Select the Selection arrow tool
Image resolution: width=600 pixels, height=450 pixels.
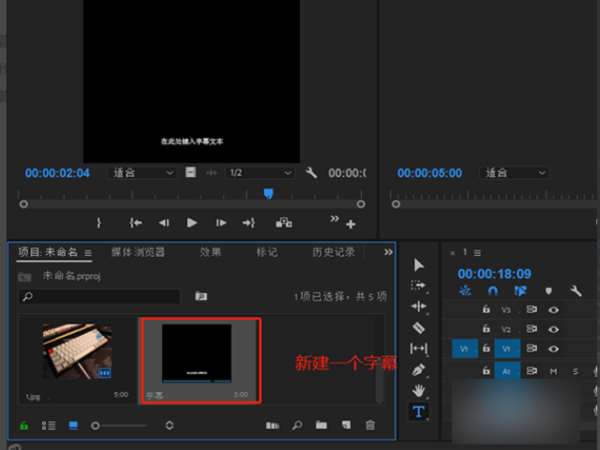point(419,265)
